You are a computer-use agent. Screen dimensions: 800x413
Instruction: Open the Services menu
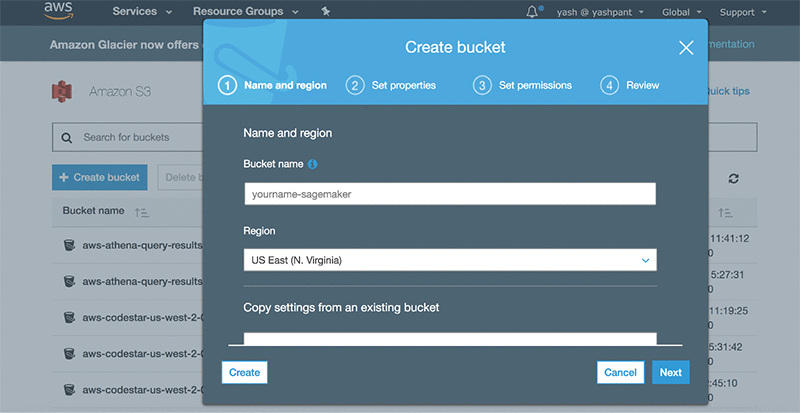(x=142, y=11)
